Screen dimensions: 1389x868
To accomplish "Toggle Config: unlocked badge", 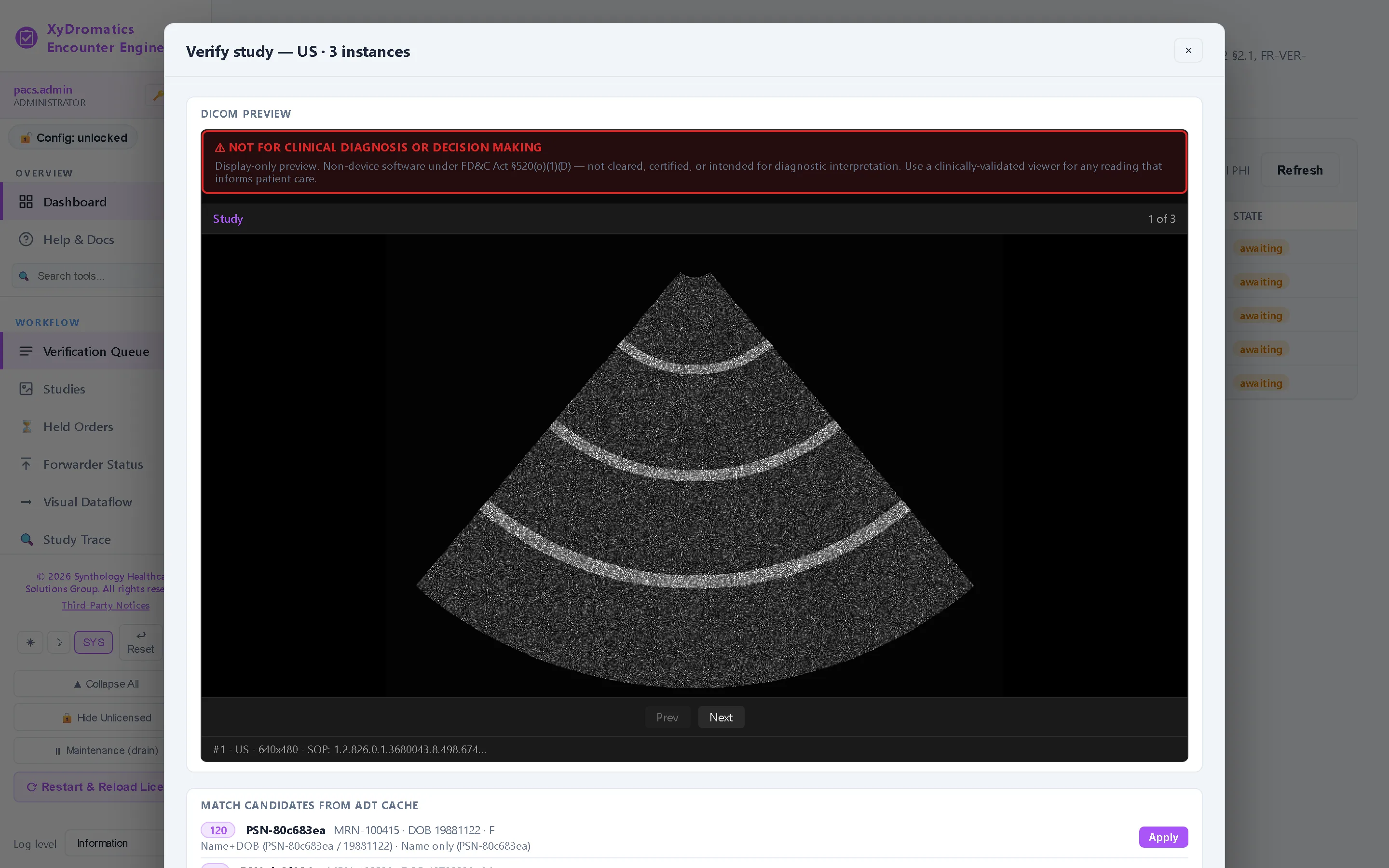I will [73, 138].
